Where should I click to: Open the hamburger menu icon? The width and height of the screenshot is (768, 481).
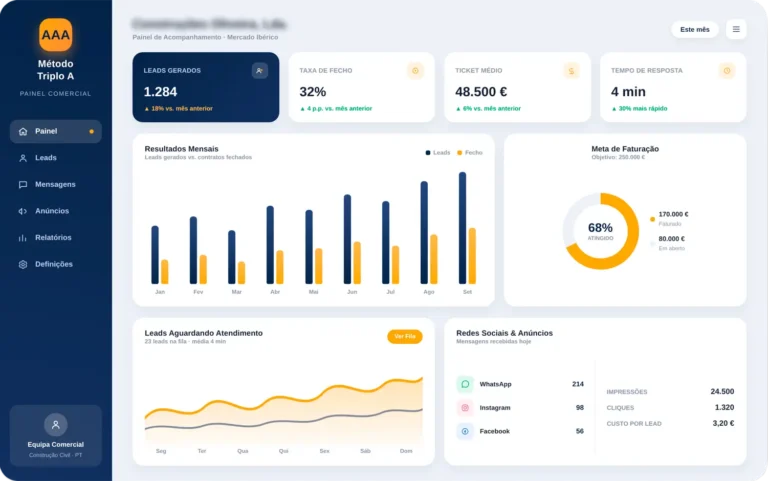click(736, 29)
